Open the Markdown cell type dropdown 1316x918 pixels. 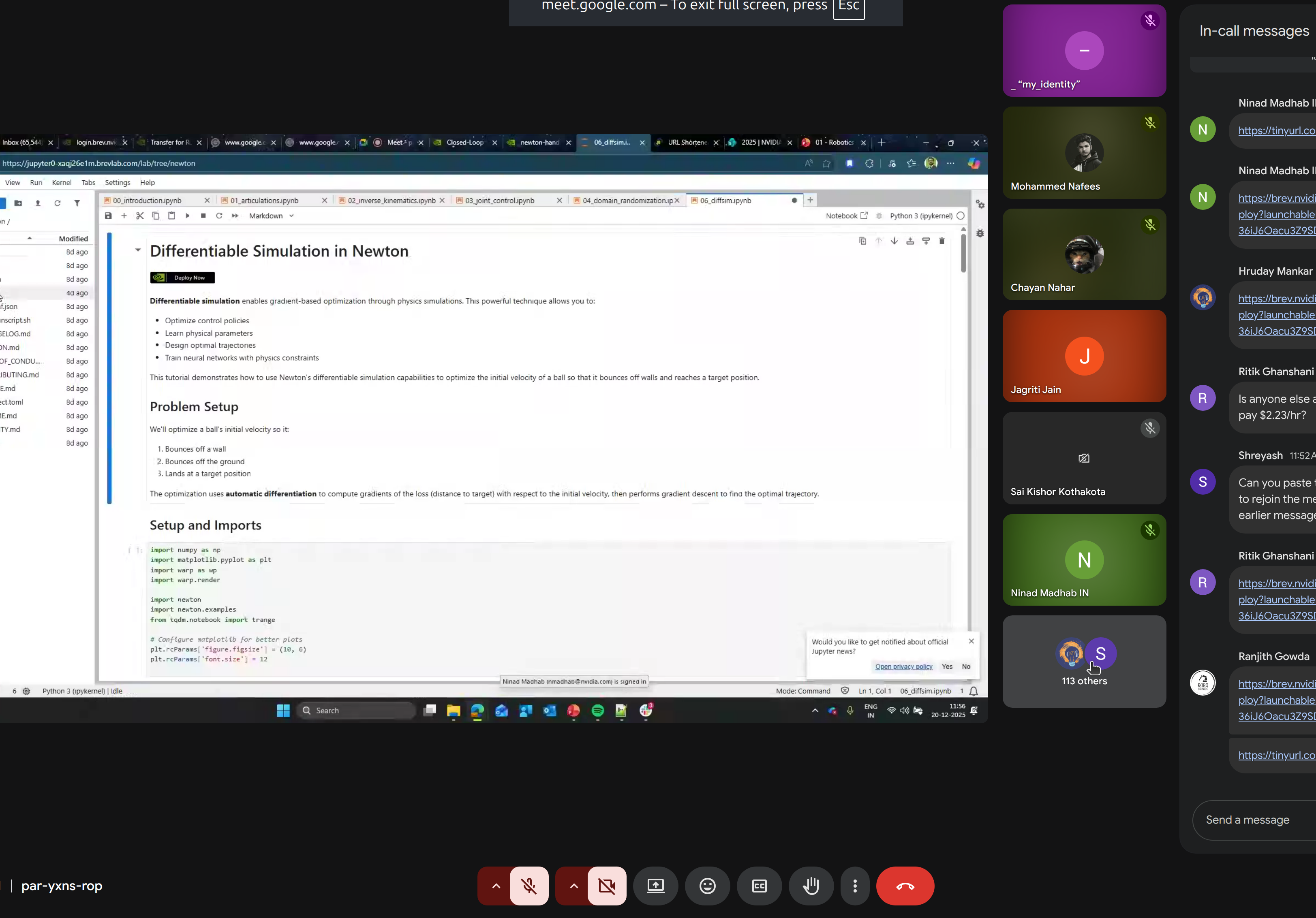(x=271, y=216)
